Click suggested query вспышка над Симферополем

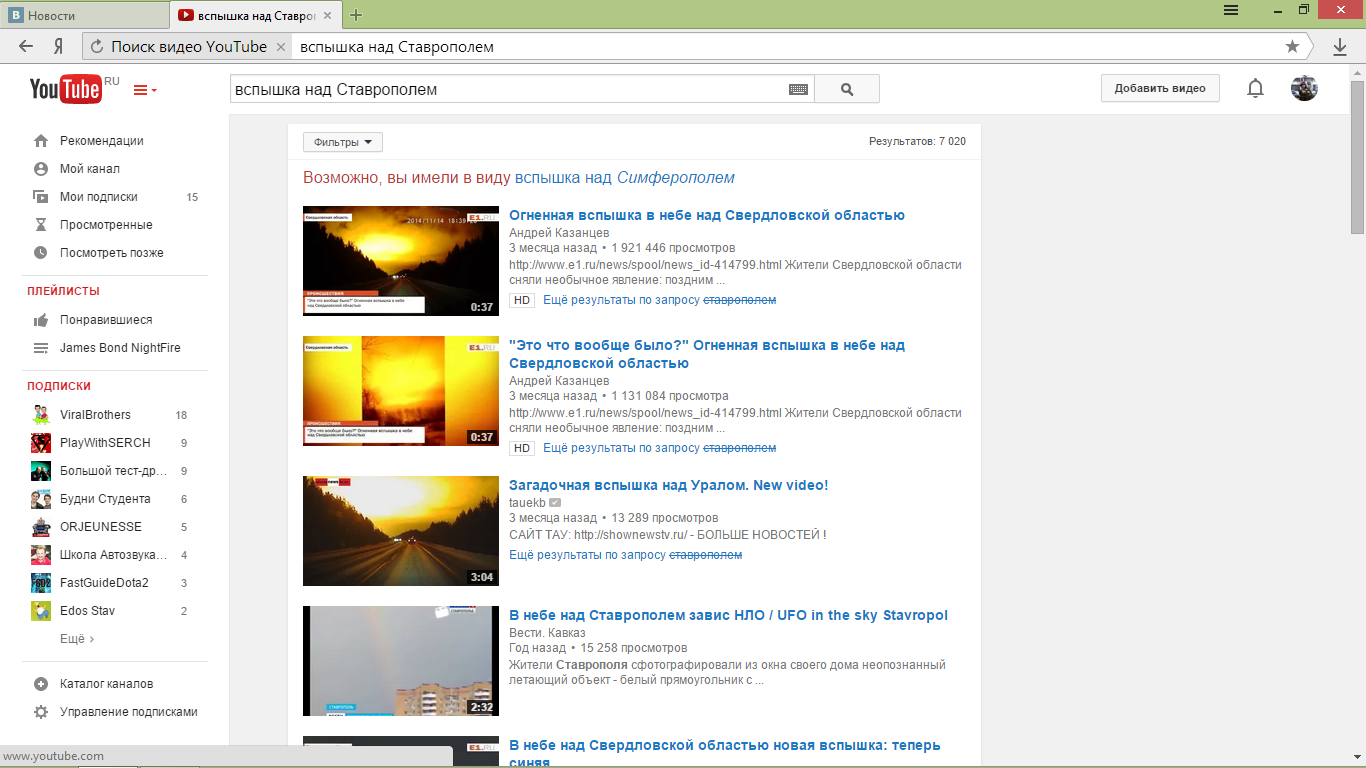(625, 178)
